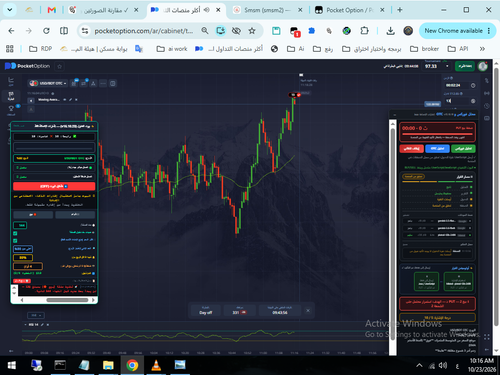Open the top left sidebar chart icon
This screenshot has width=500, height=375.
pos(11,80)
